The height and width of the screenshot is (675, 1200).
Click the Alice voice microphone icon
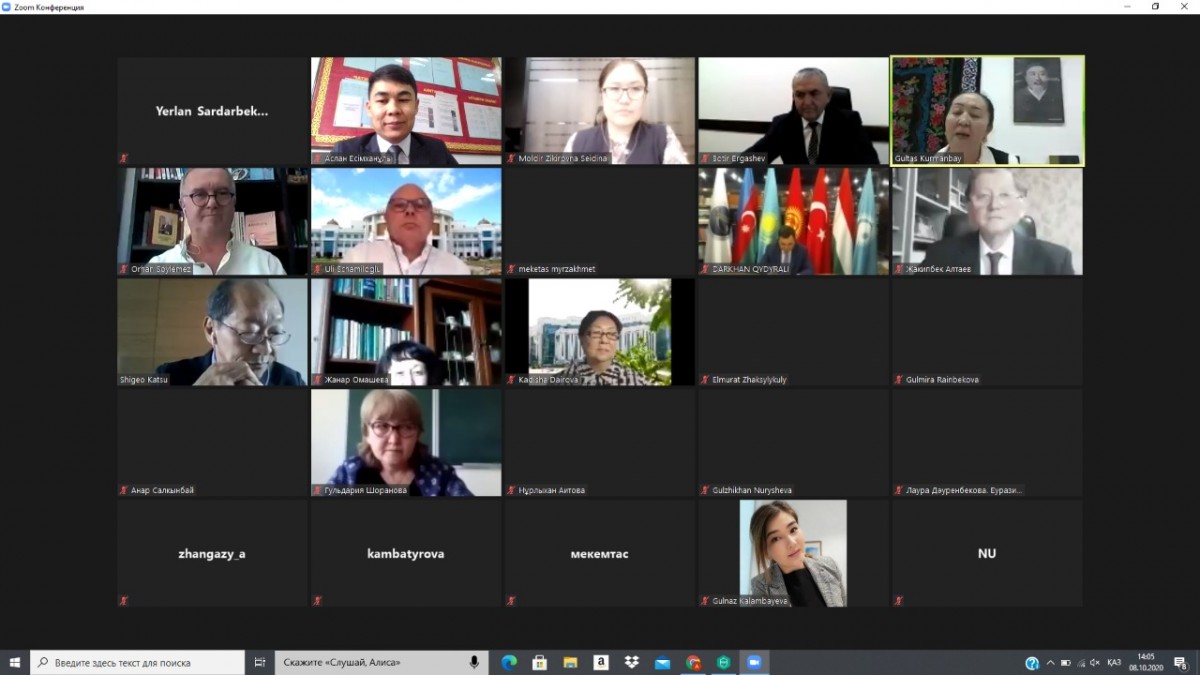[474, 662]
